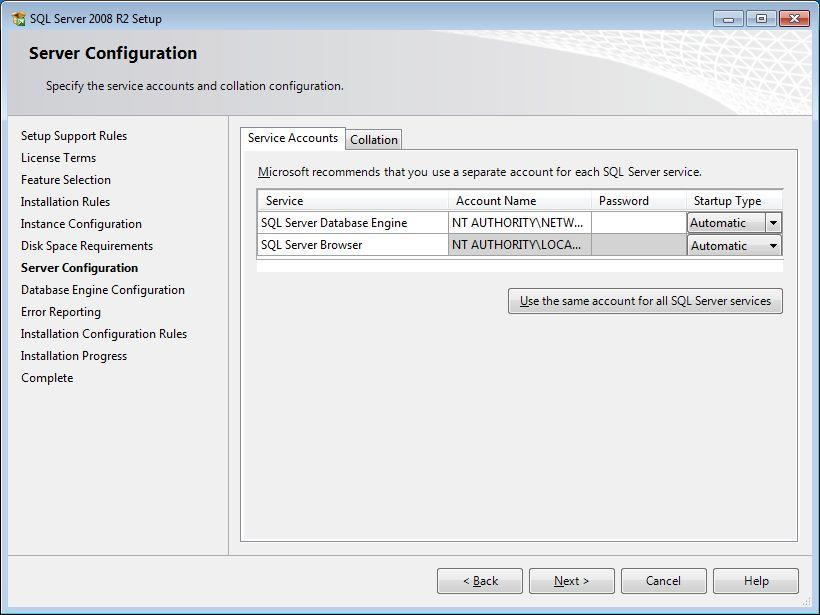
Task: Click Setup Support Rules step
Action: [74, 136]
